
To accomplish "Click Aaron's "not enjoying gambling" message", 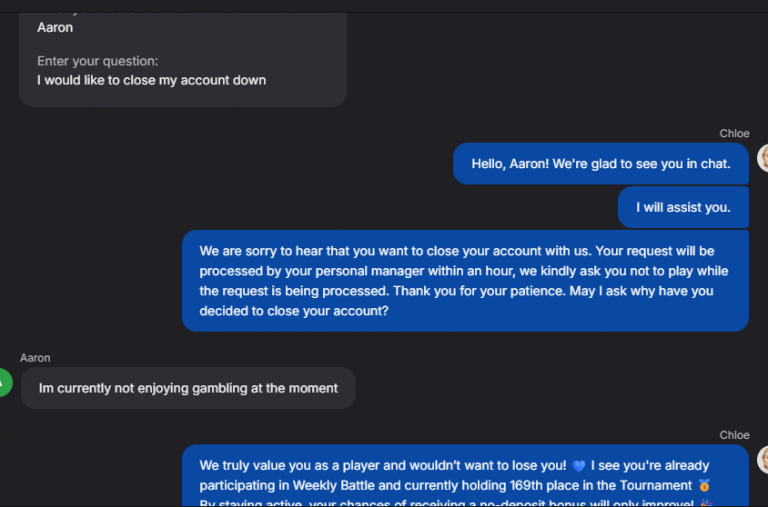I will 188,388.
